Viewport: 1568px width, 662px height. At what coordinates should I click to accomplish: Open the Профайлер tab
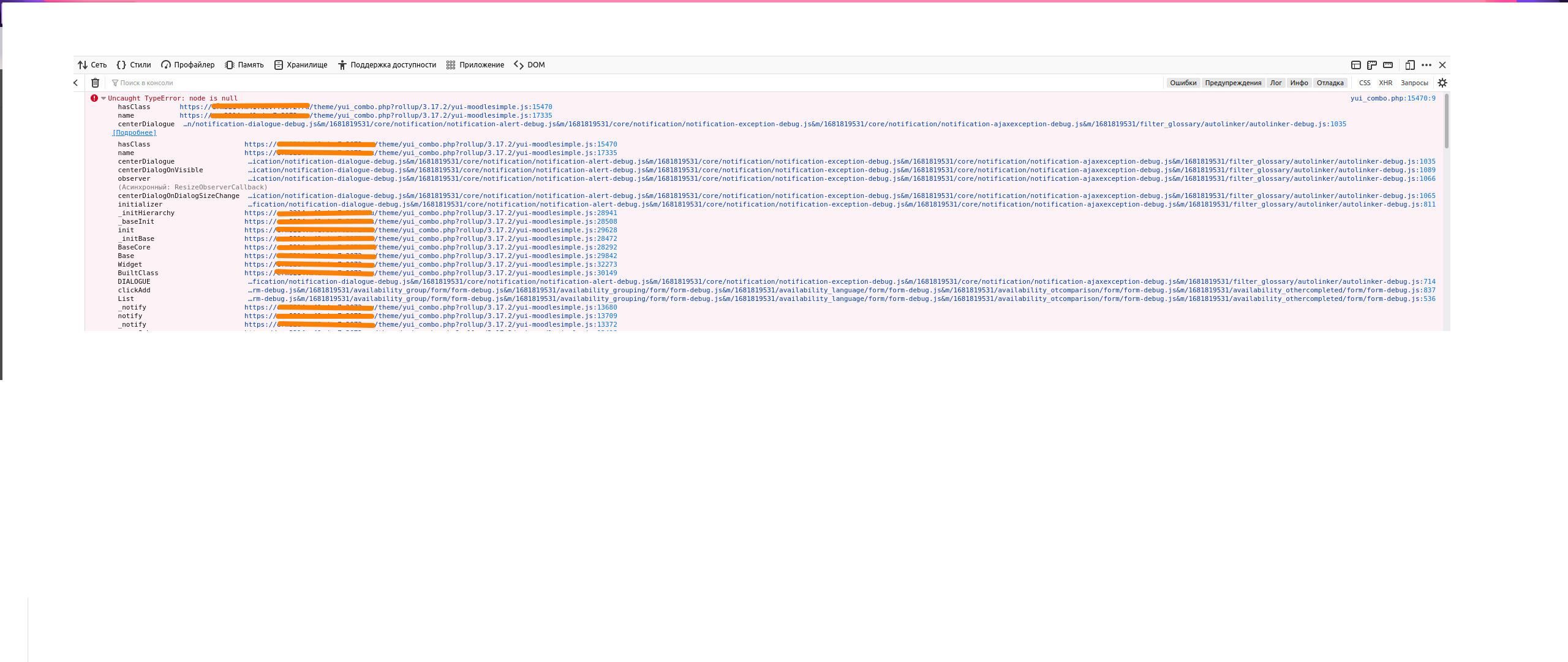coord(187,65)
